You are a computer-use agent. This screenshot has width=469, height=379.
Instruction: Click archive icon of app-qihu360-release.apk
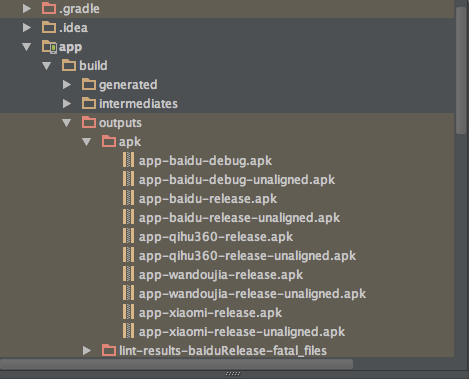(128, 236)
